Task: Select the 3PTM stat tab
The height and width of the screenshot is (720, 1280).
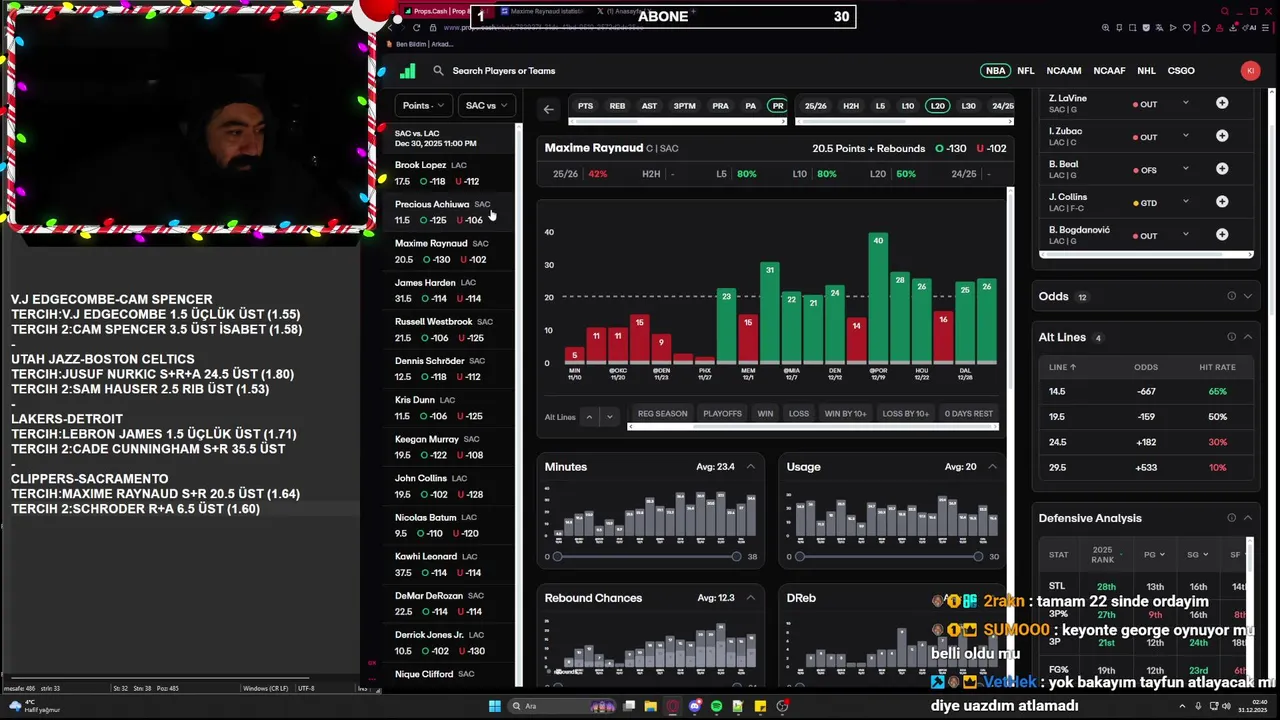Action: pyautogui.click(x=684, y=106)
